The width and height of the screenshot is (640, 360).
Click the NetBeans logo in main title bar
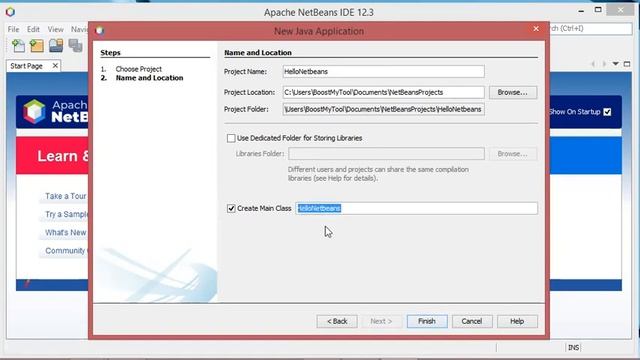[10, 12]
